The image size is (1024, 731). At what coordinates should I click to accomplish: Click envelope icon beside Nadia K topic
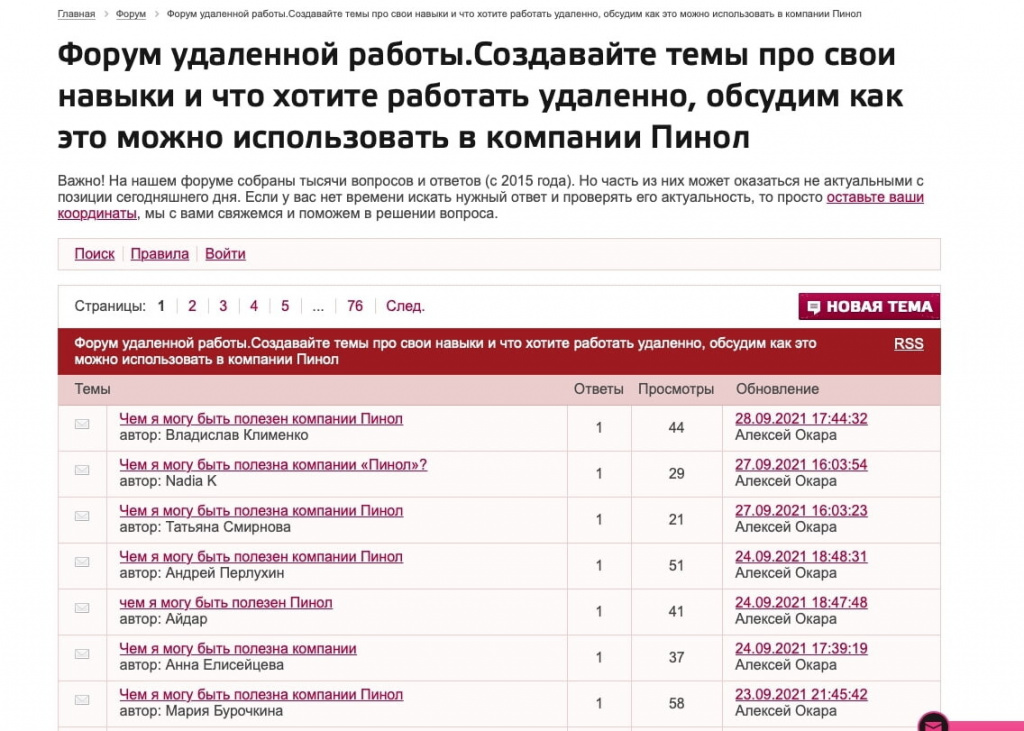point(82,470)
